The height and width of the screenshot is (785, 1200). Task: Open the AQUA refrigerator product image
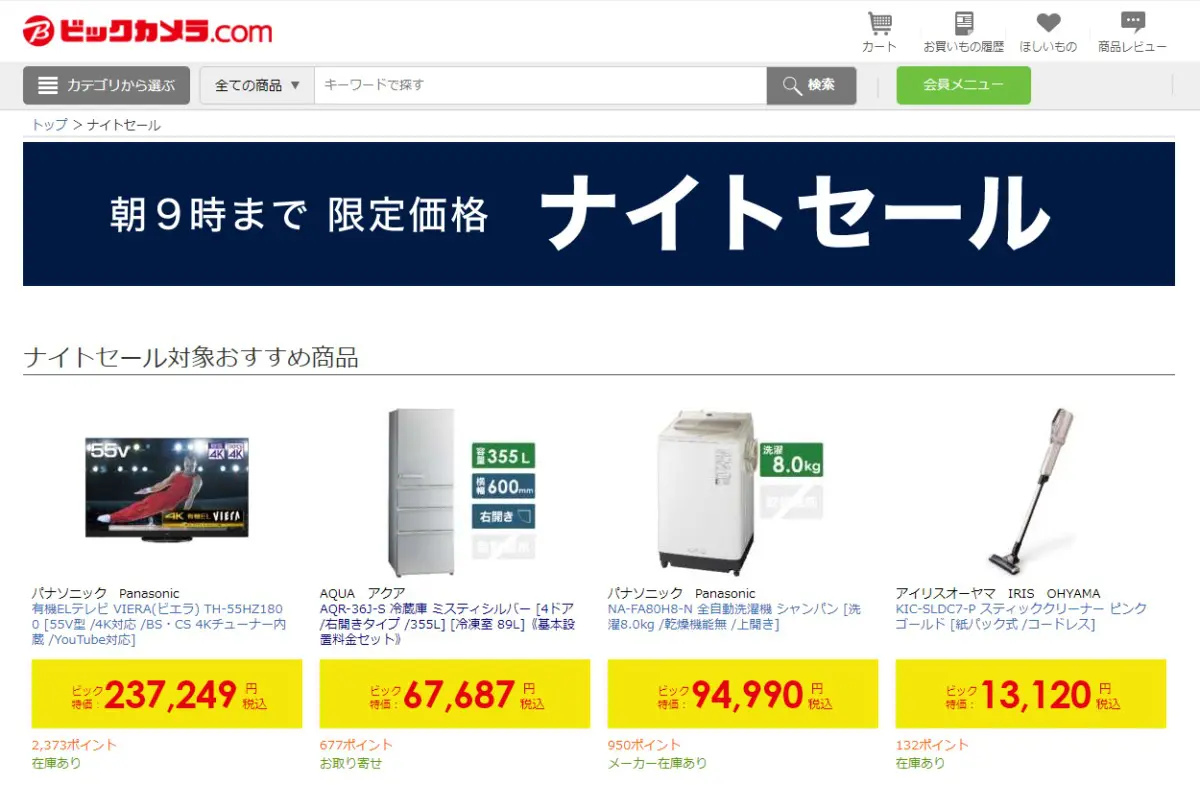tap(455, 489)
